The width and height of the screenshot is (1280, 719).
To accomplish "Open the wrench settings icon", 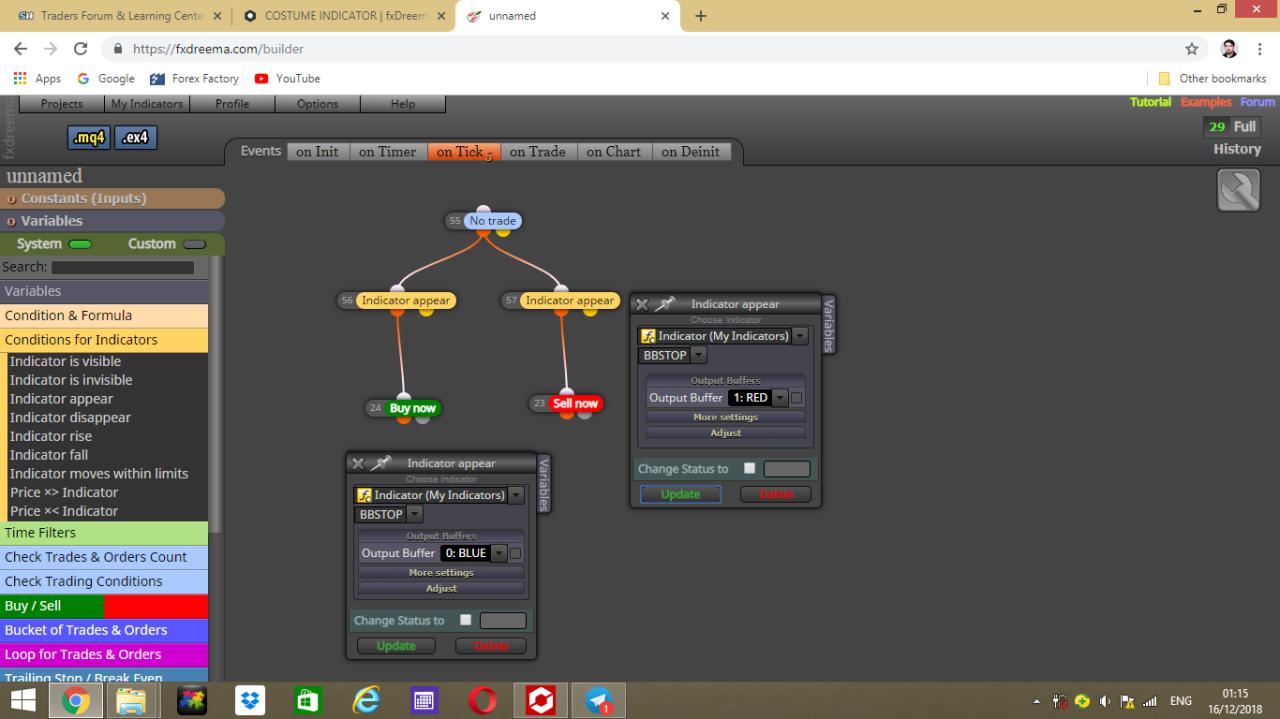I will click(1238, 190).
